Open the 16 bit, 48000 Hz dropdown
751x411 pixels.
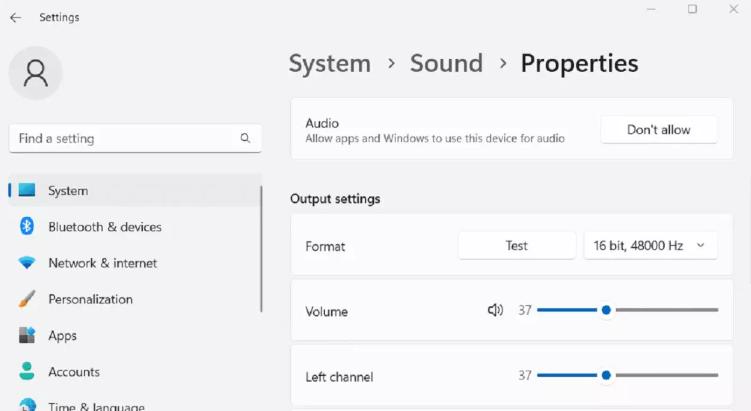click(650, 246)
